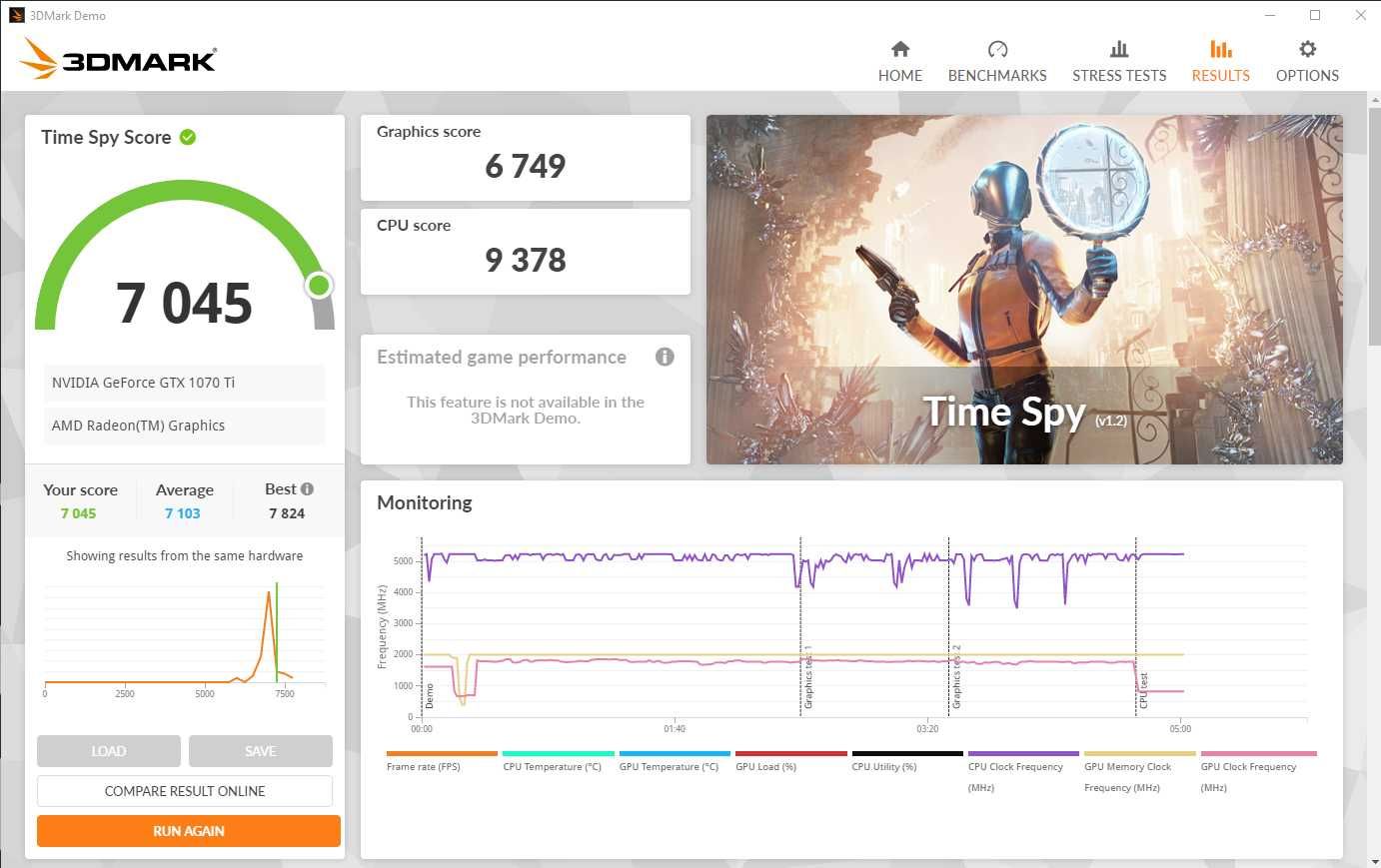Click the Graphics test 1 marker
This screenshot has height=868, width=1381.
pyautogui.click(x=808, y=677)
